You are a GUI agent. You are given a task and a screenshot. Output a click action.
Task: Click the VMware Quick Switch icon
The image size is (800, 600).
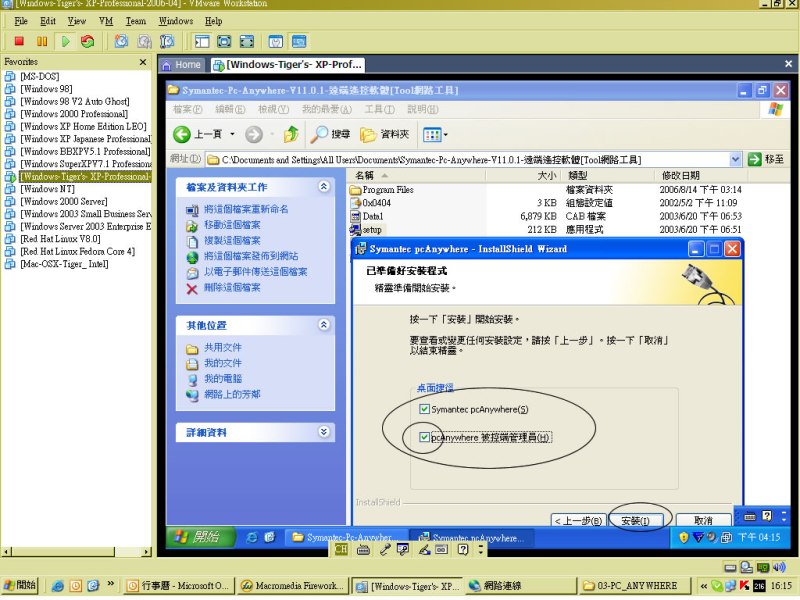pos(247,41)
